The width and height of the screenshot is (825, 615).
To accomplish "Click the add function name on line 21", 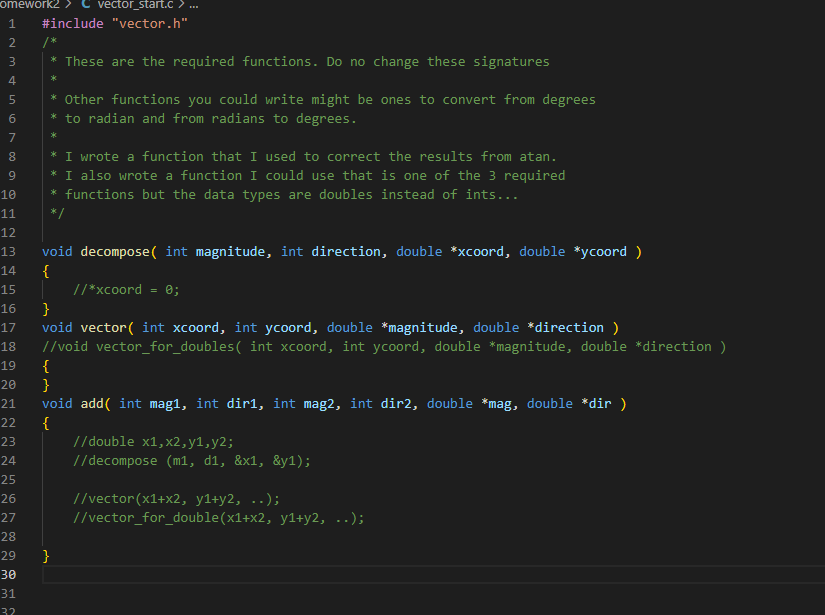I will coord(92,404).
